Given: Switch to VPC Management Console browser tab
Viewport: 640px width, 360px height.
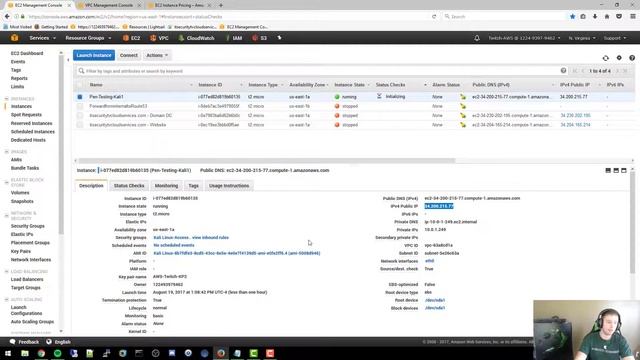Looking at the screenshot, I should coord(109,5).
